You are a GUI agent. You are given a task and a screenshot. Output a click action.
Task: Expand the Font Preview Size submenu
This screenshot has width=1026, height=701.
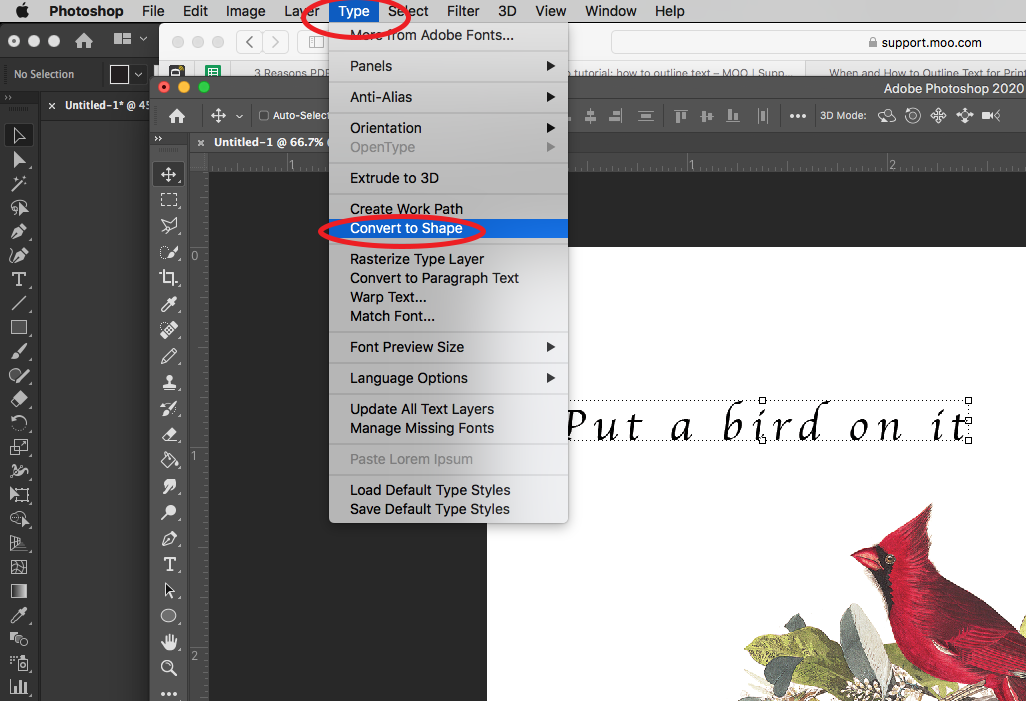coord(406,347)
